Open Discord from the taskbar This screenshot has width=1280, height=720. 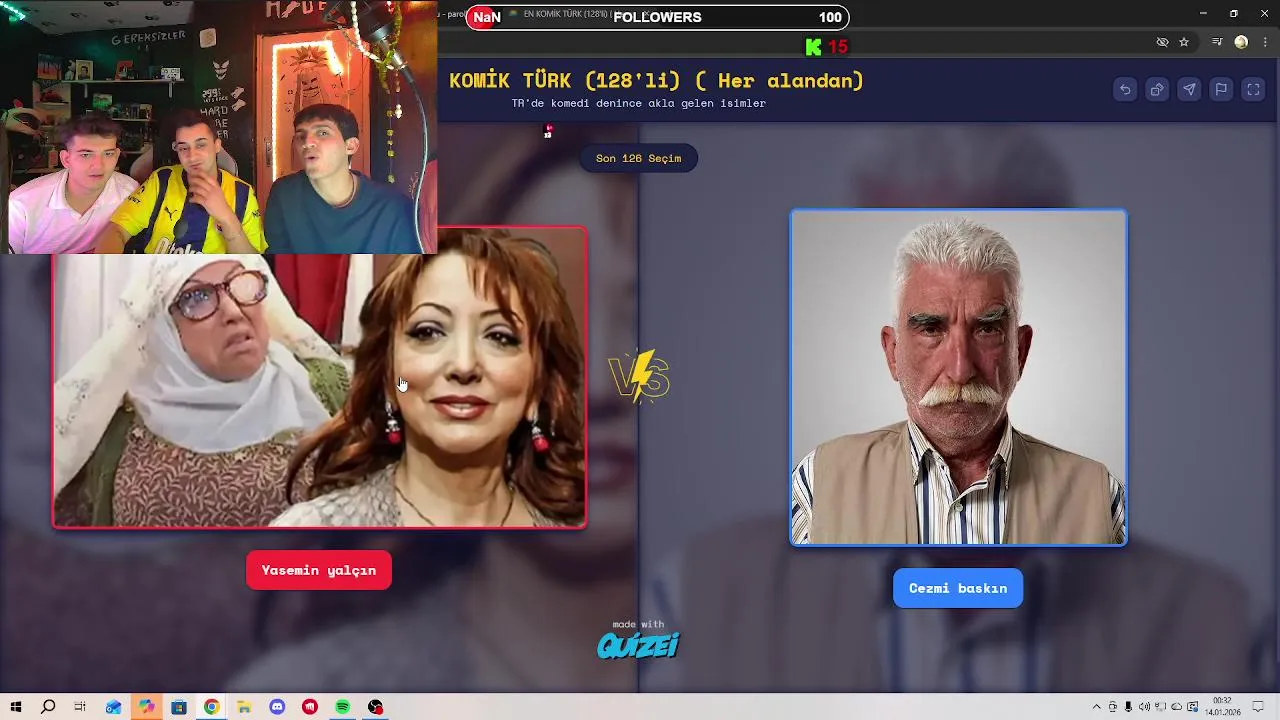pyautogui.click(x=277, y=707)
